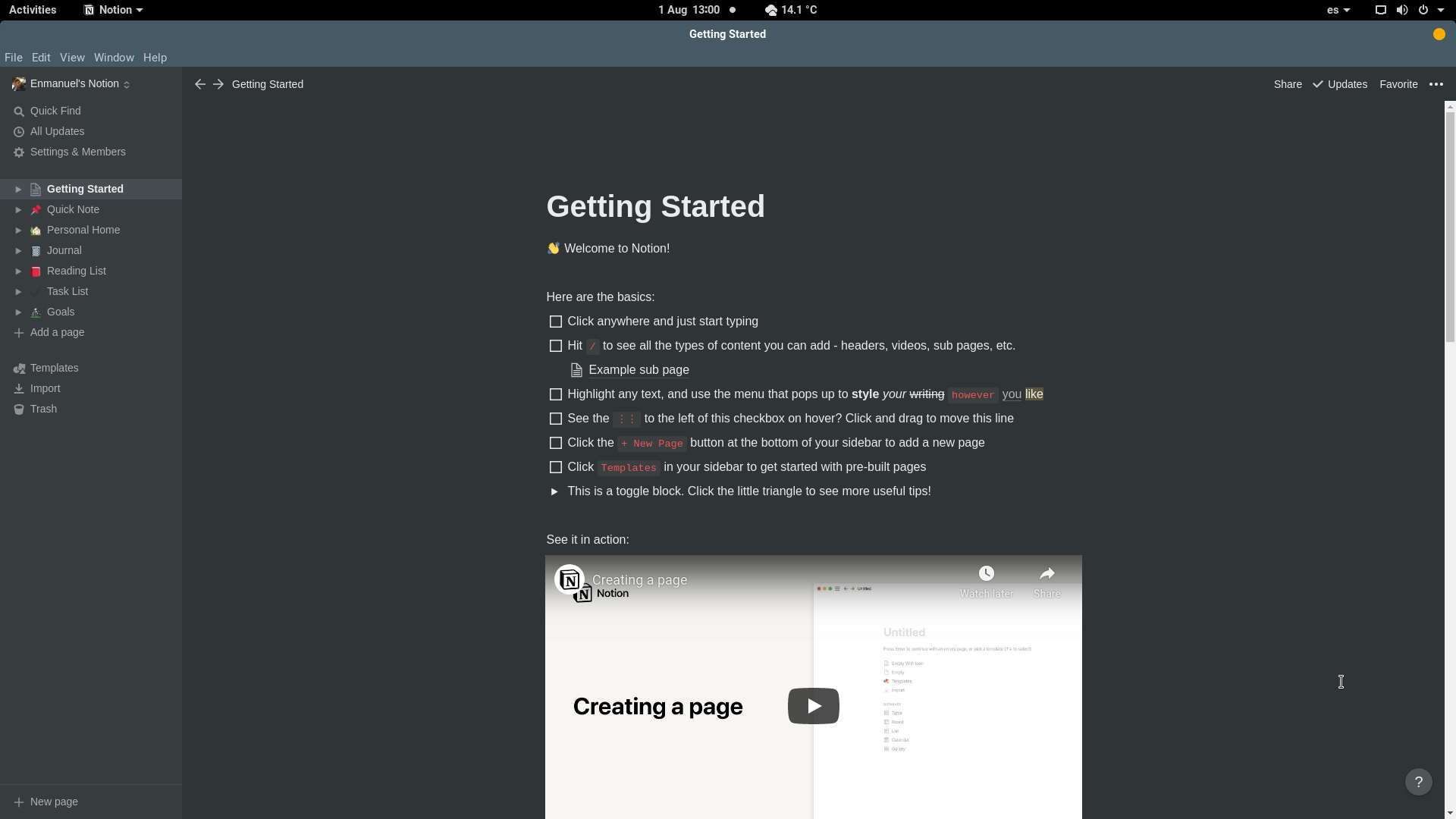Click the Updates button

[x=1340, y=84]
